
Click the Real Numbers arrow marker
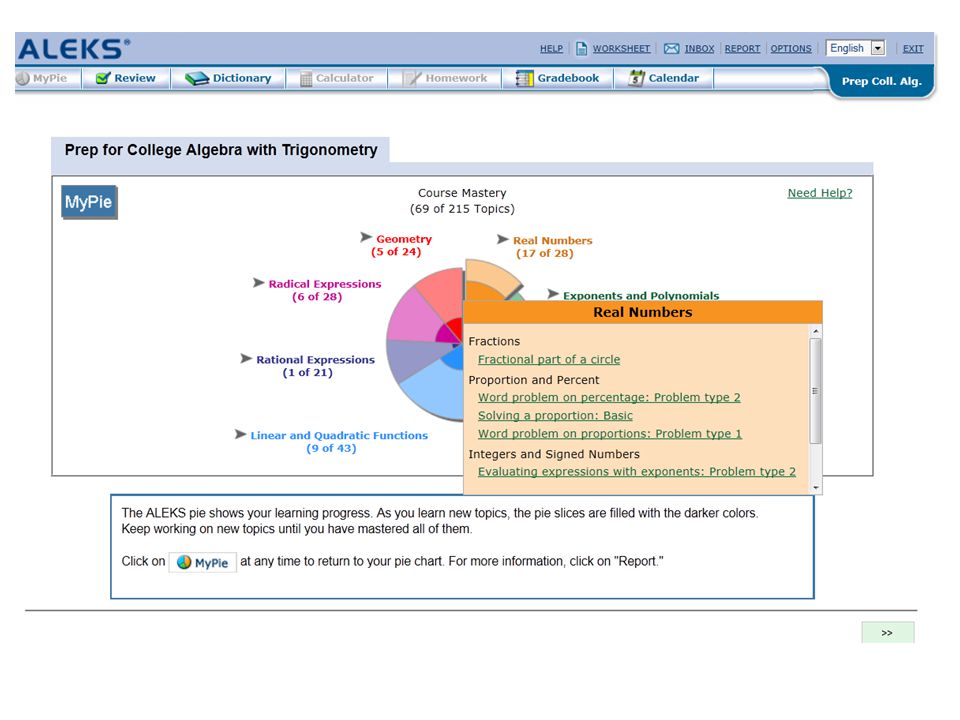[502, 239]
